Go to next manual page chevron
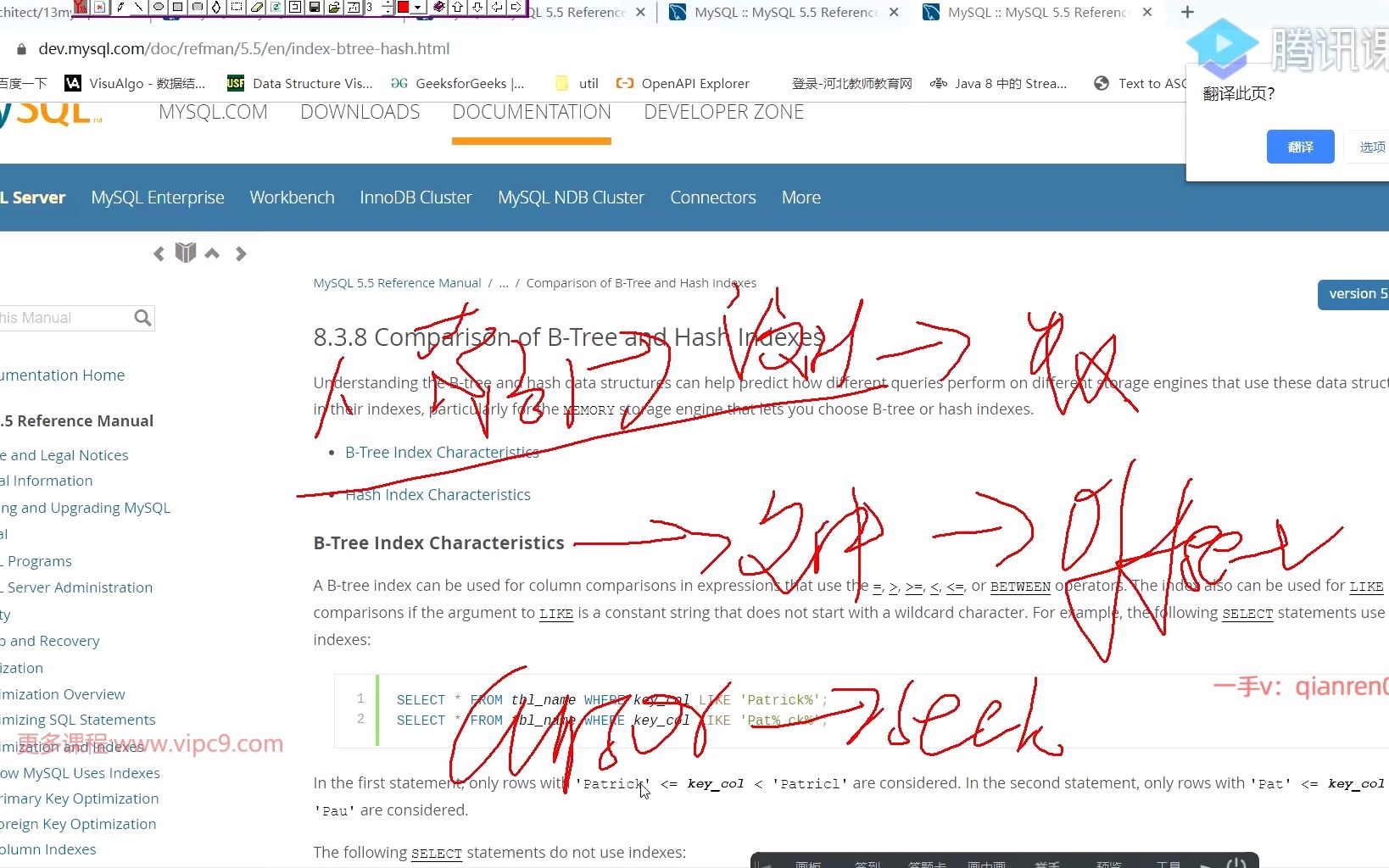 [241, 253]
